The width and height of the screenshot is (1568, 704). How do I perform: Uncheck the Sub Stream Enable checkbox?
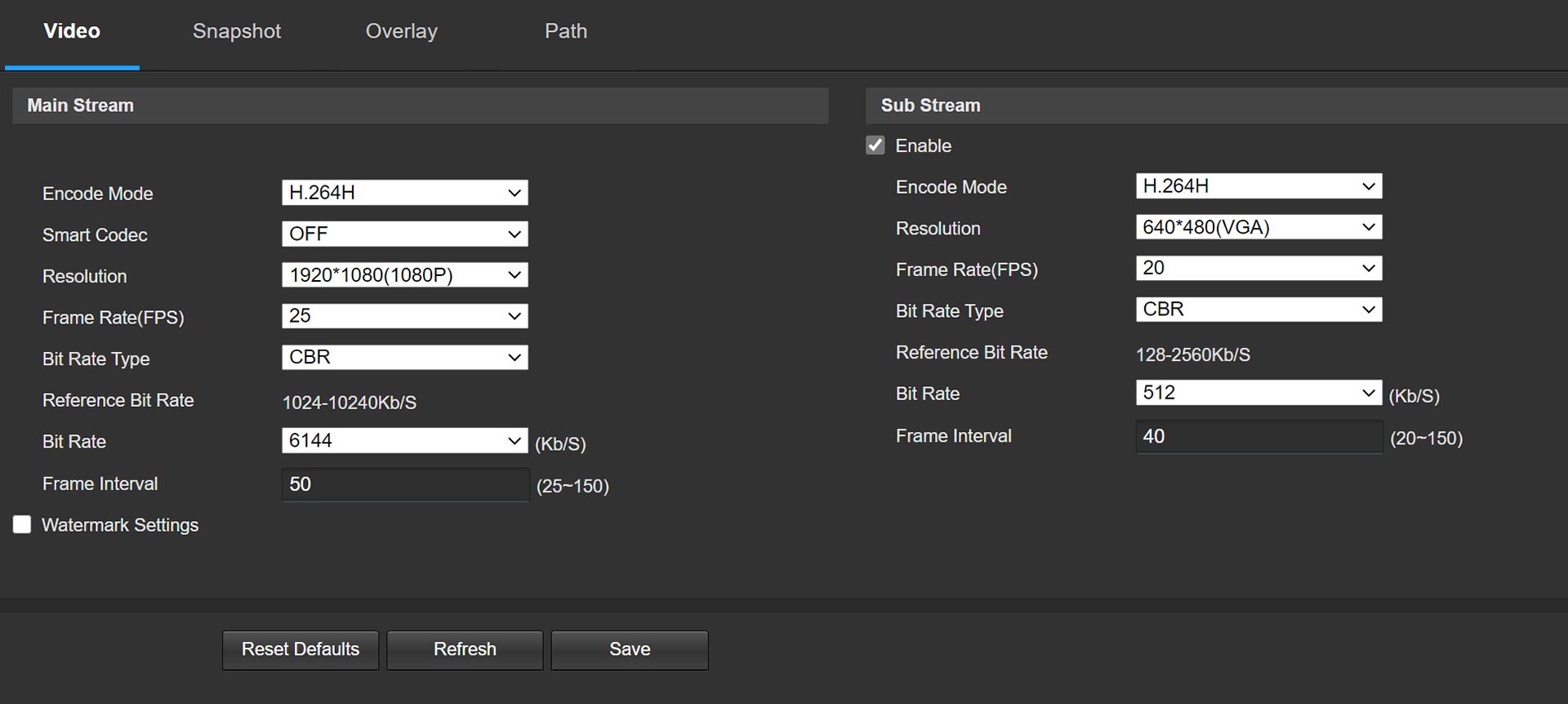875,145
